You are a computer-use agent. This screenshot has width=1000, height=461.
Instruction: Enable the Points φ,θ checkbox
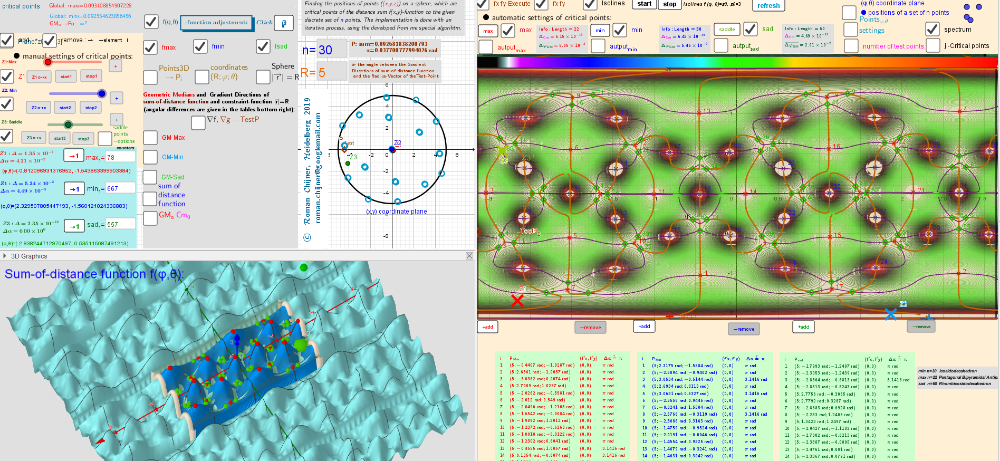849,13
